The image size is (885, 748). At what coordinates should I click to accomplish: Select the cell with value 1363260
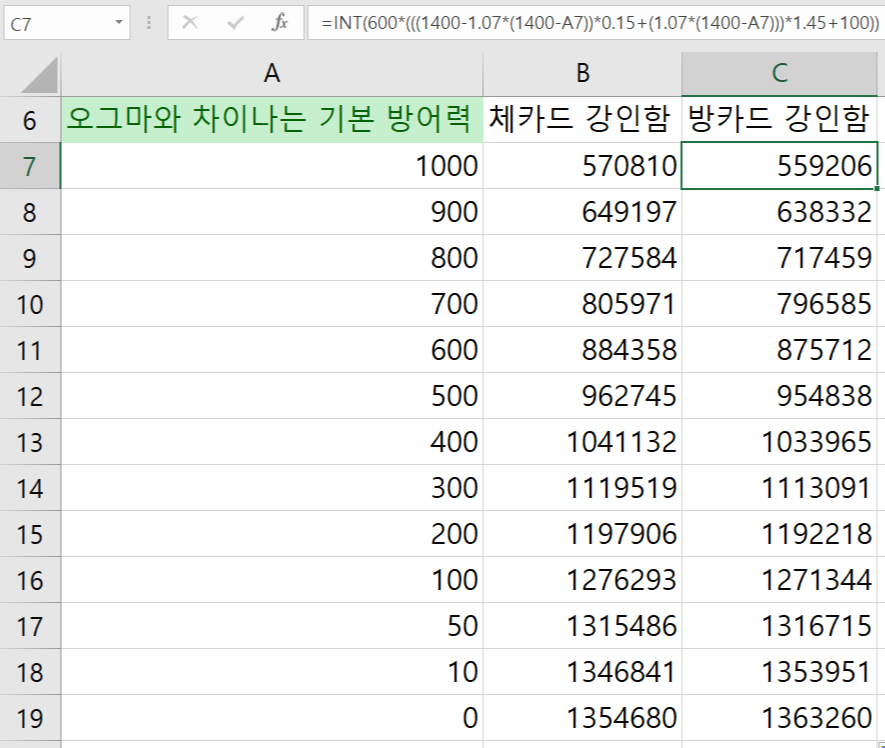pos(780,718)
